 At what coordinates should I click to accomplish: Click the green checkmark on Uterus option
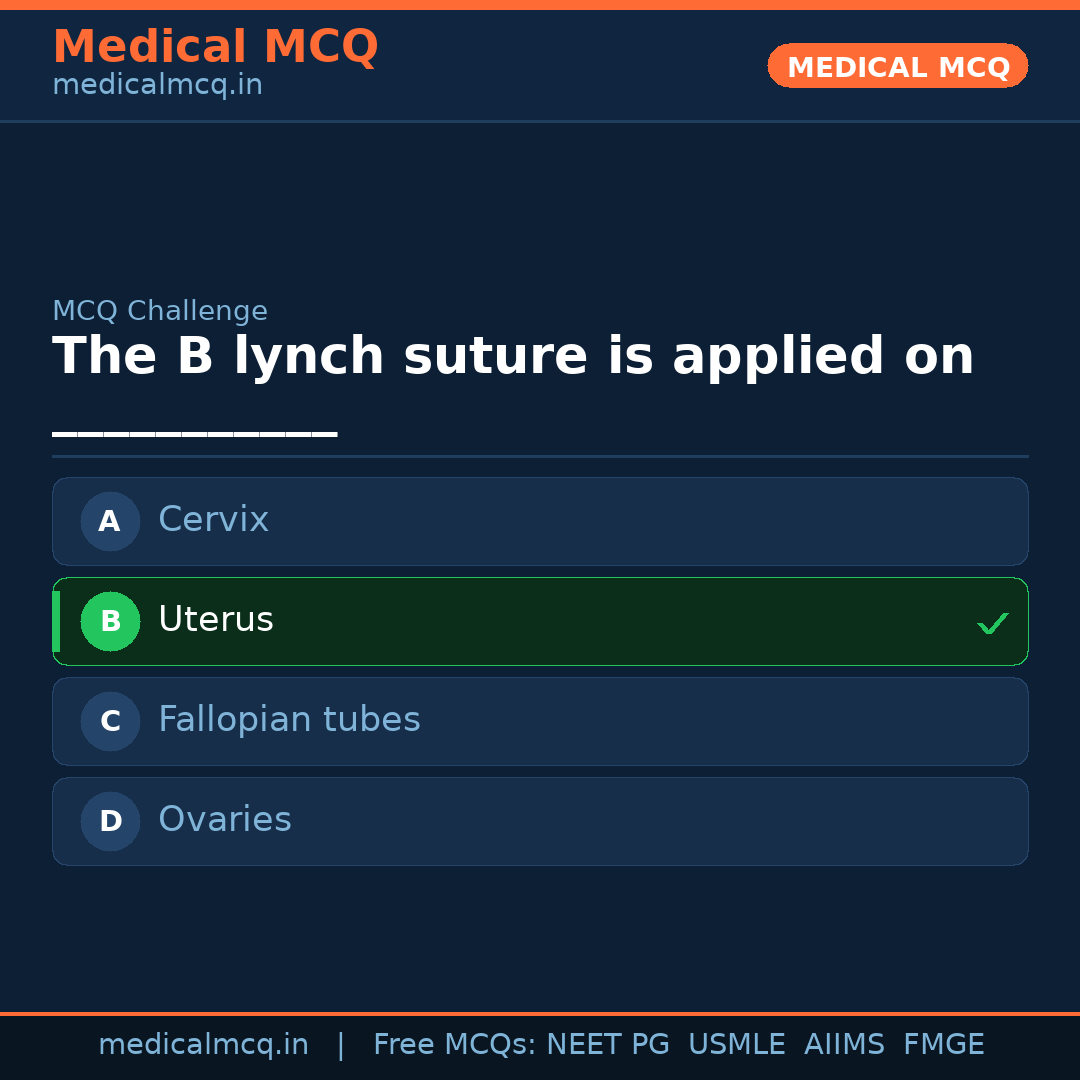click(x=993, y=623)
